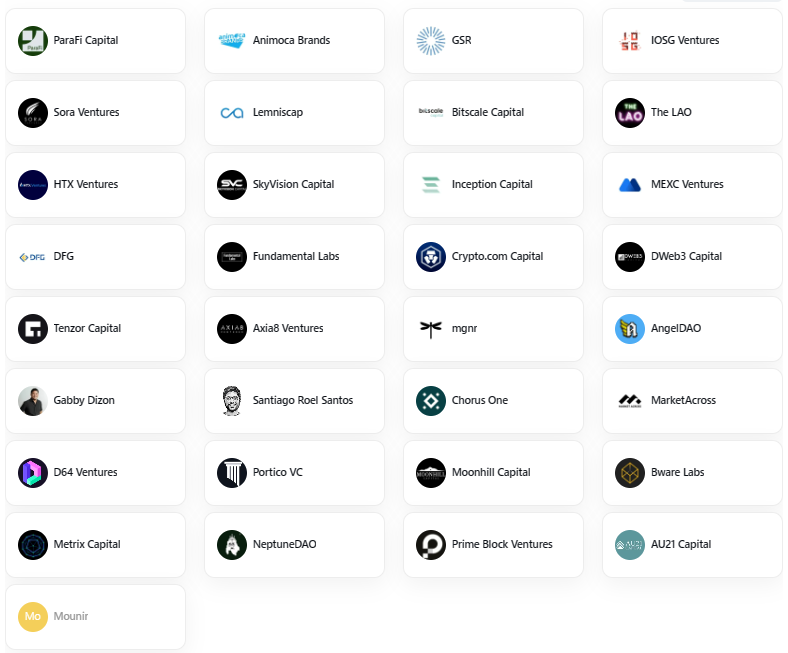Select the Bitscale Capital name text
Viewport: 788px width, 653px height.
coord(487,113)
